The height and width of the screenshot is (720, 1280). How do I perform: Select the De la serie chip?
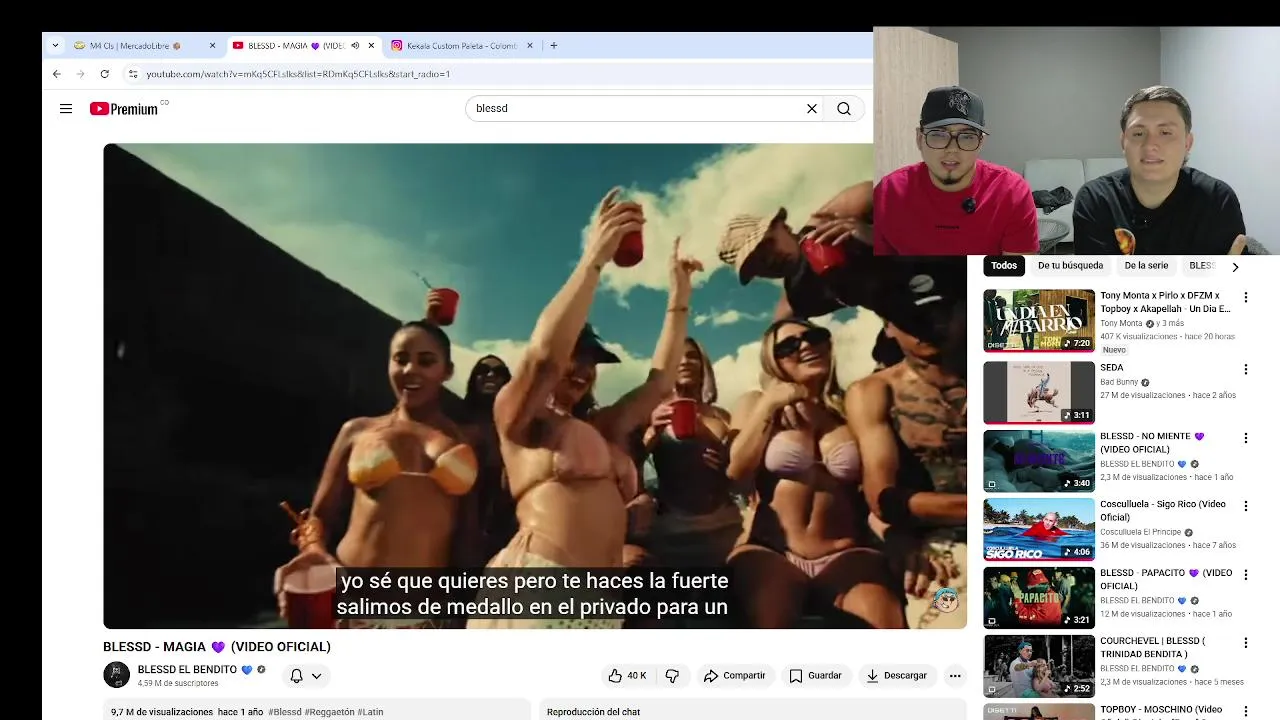(x=1146, y=266)
